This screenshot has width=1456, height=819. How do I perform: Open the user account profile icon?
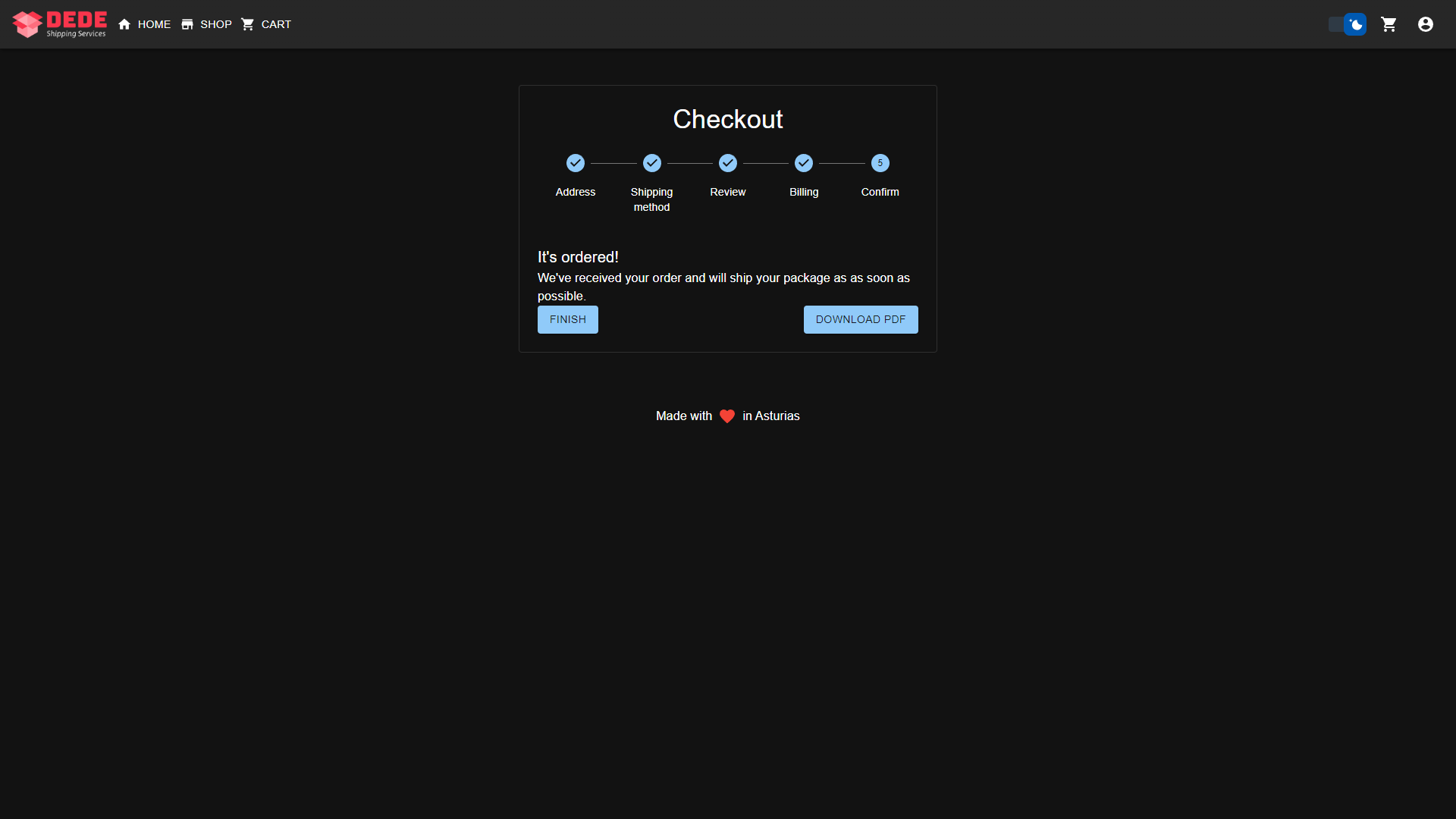point(1425,24)
